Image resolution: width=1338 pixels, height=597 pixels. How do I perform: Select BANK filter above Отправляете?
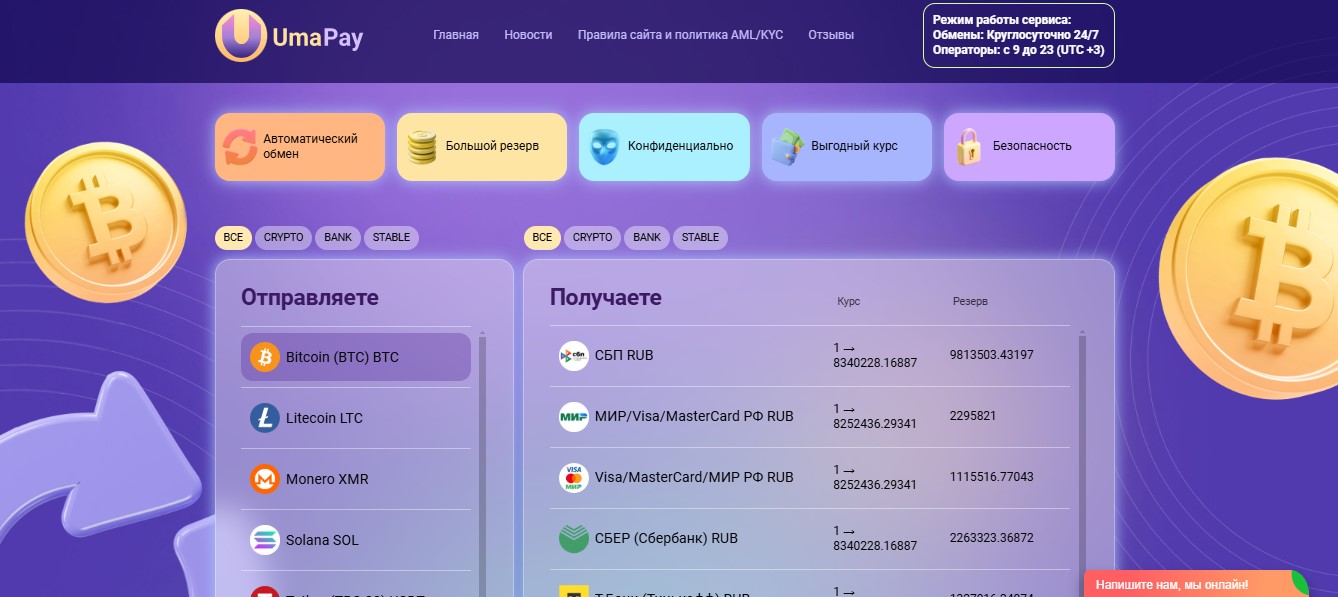(338, 238)
